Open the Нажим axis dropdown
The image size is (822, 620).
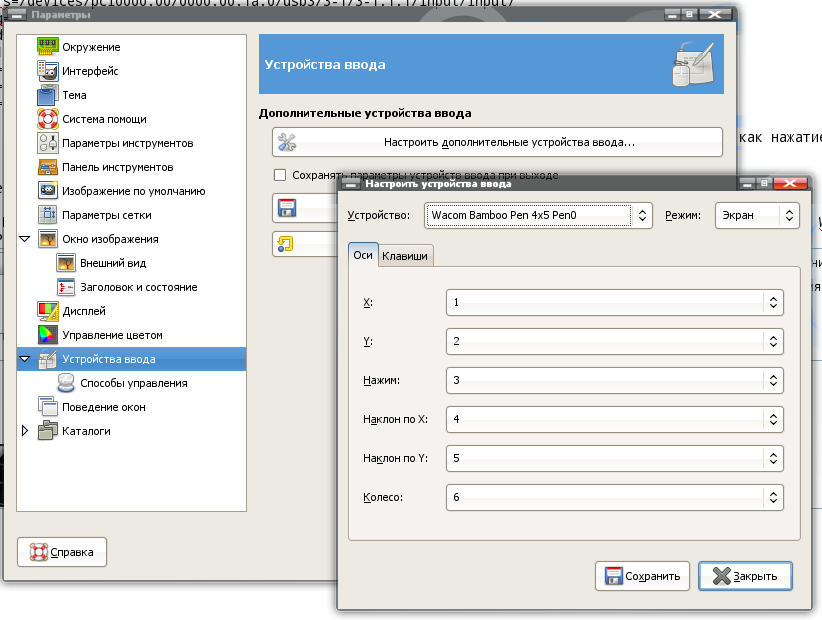click(613, 380)
